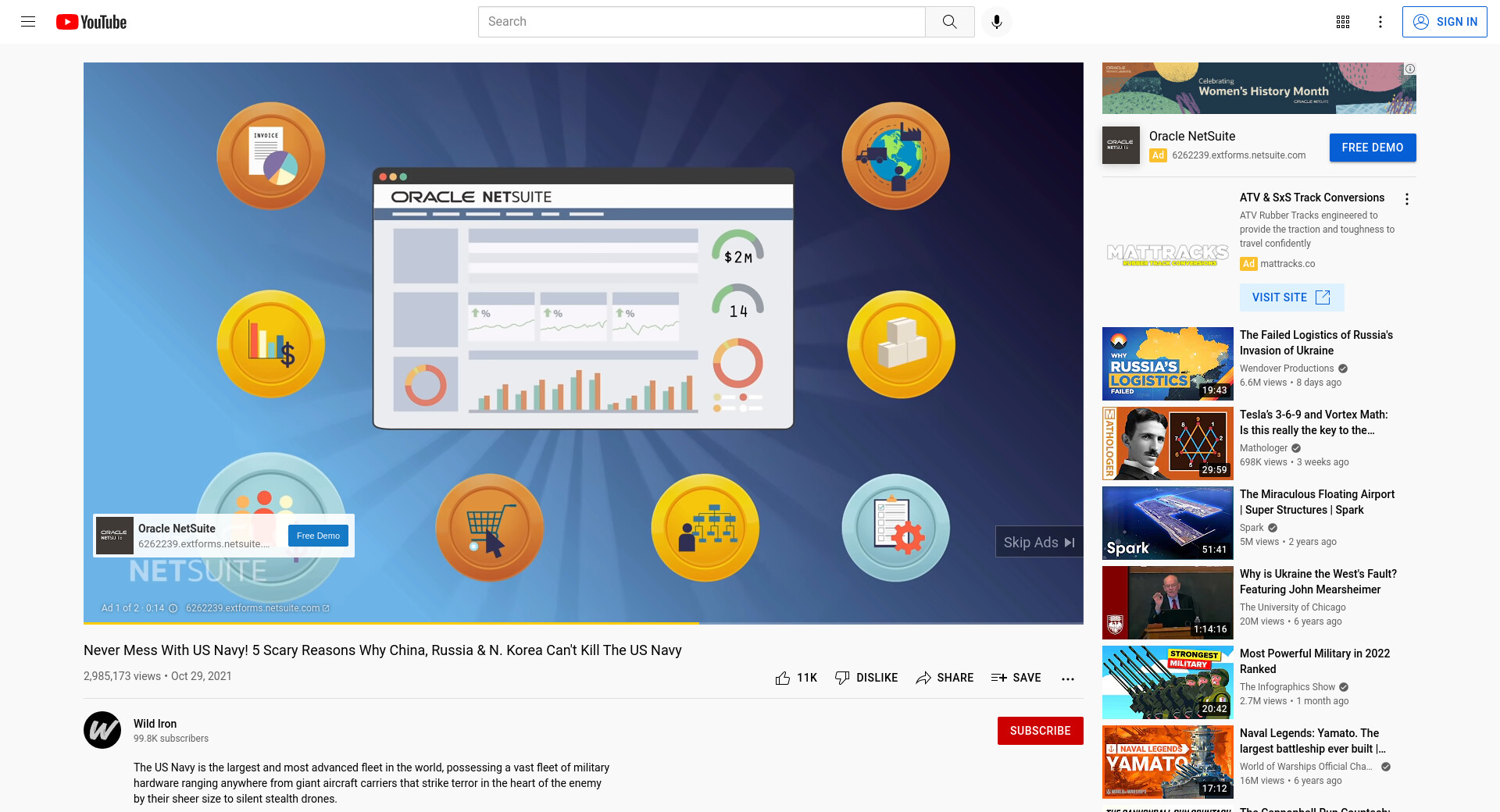Screen dimensions: 1500x812
Task: Open Wild Iron channel avatar
Action: (102, 730)
